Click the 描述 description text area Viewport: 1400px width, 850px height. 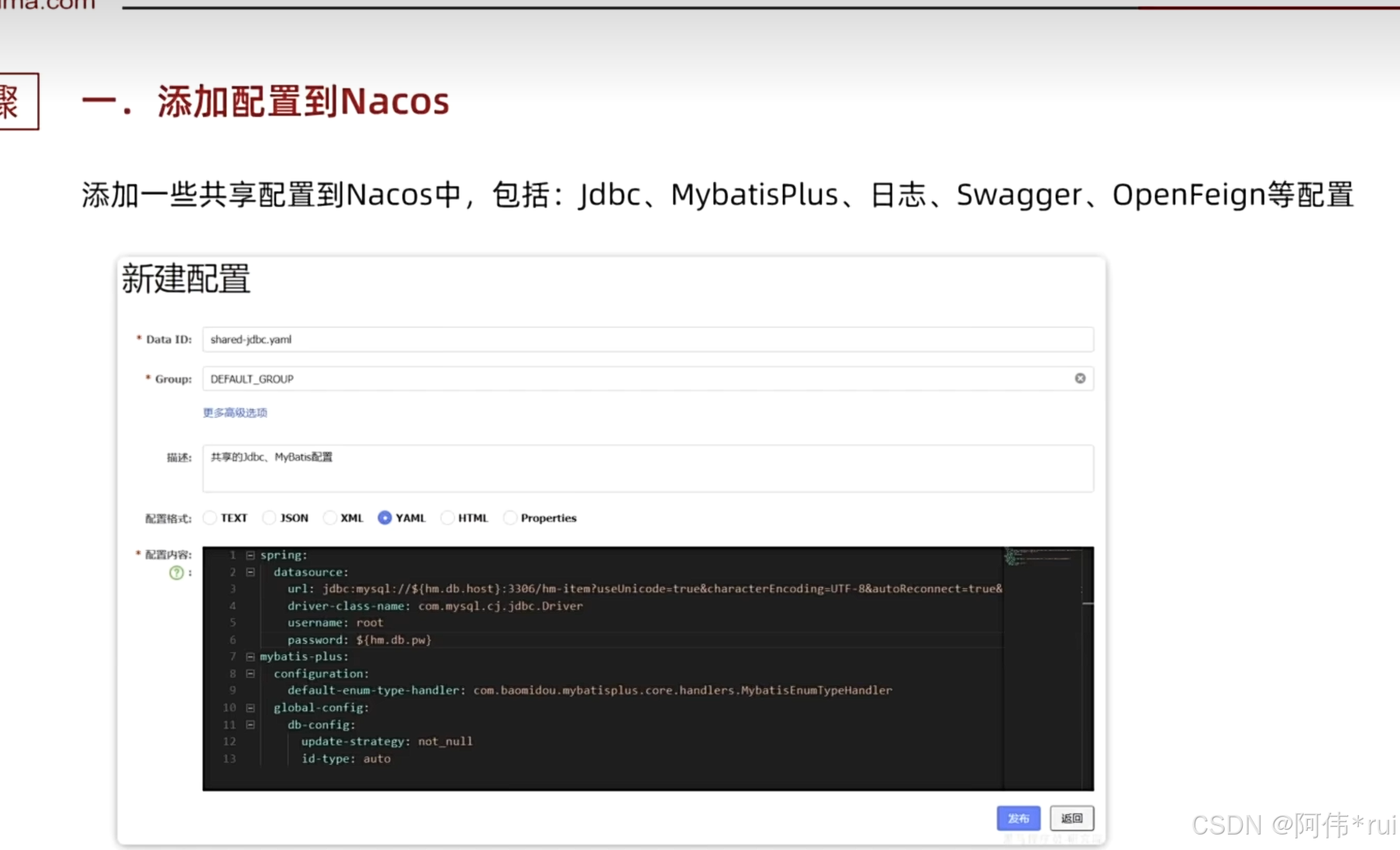(648, 468)
